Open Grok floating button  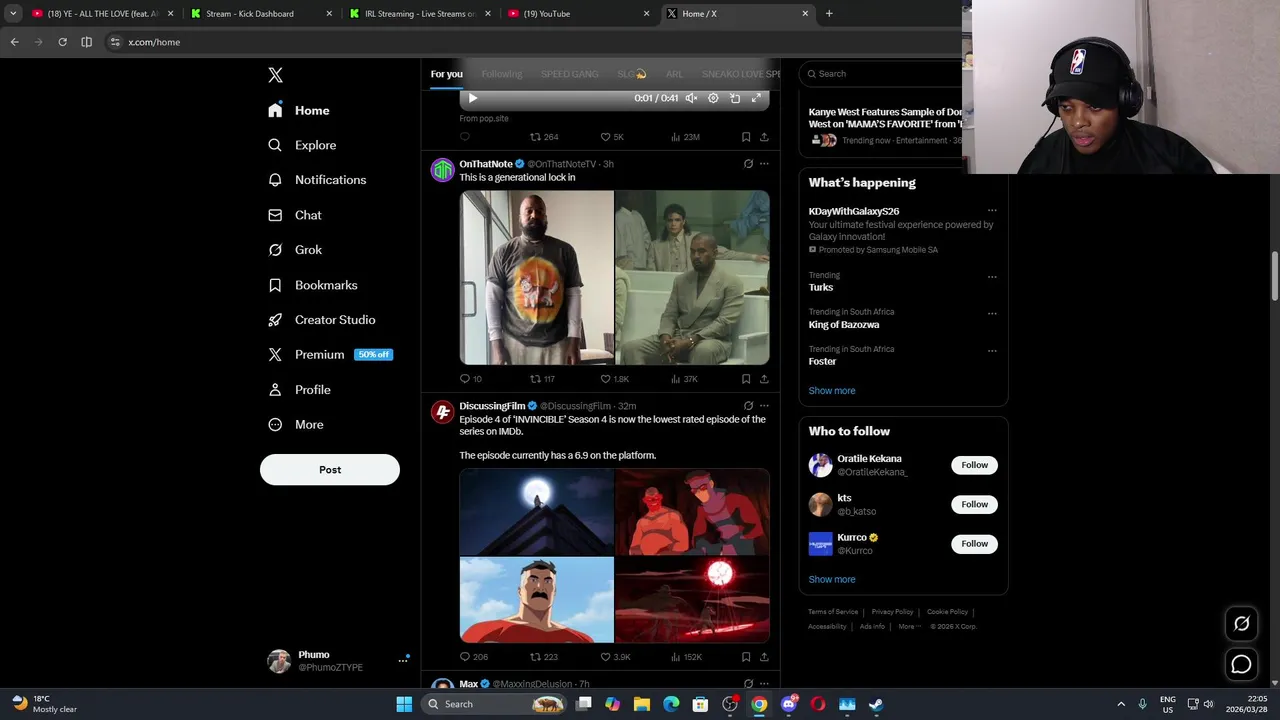1241,623
